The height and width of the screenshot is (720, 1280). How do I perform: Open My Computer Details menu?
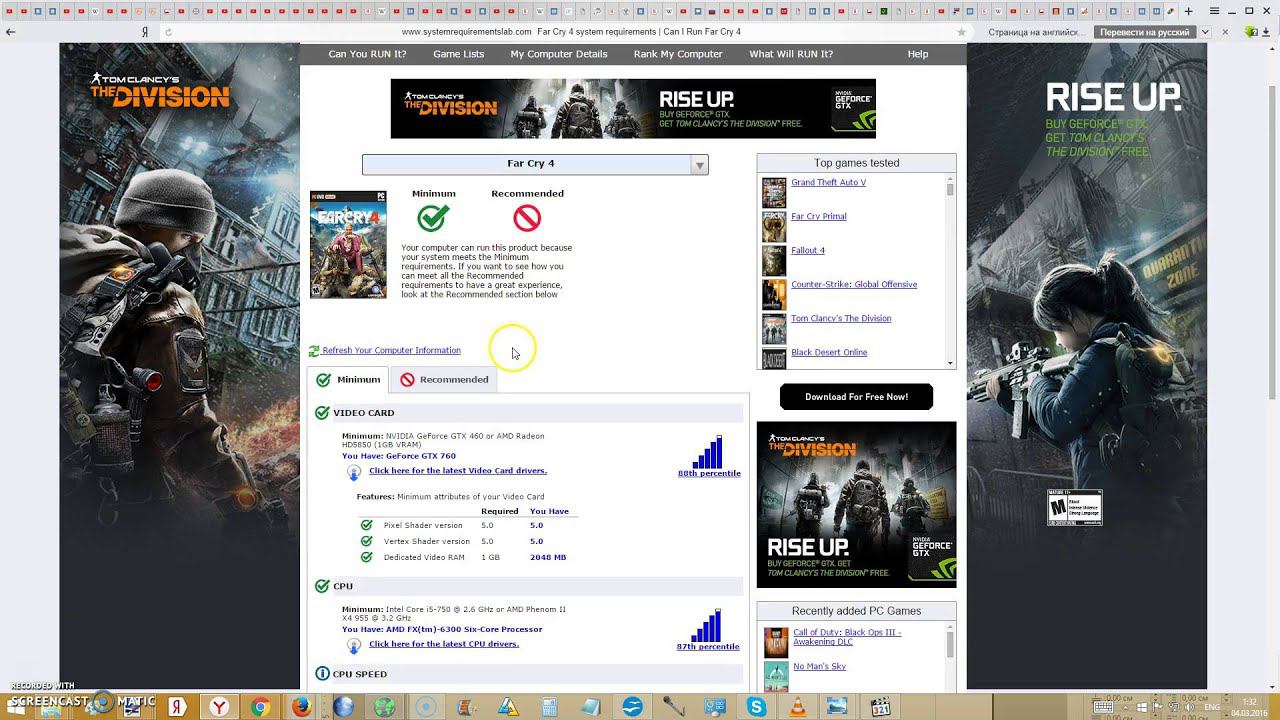(559, 54)
